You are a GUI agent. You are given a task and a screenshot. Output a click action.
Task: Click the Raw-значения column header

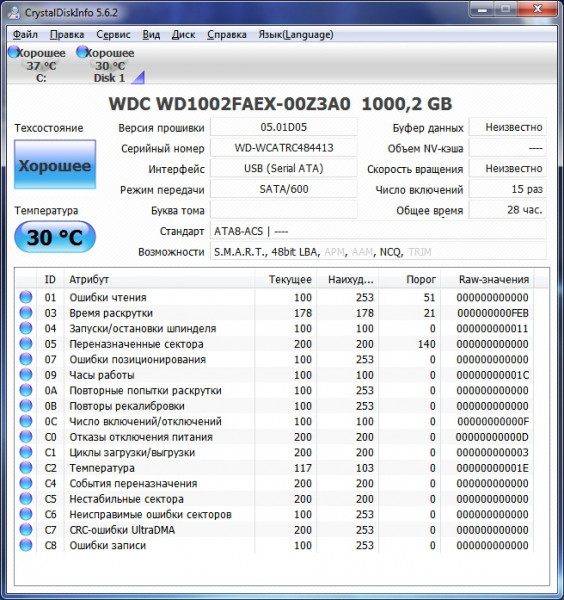487,279
